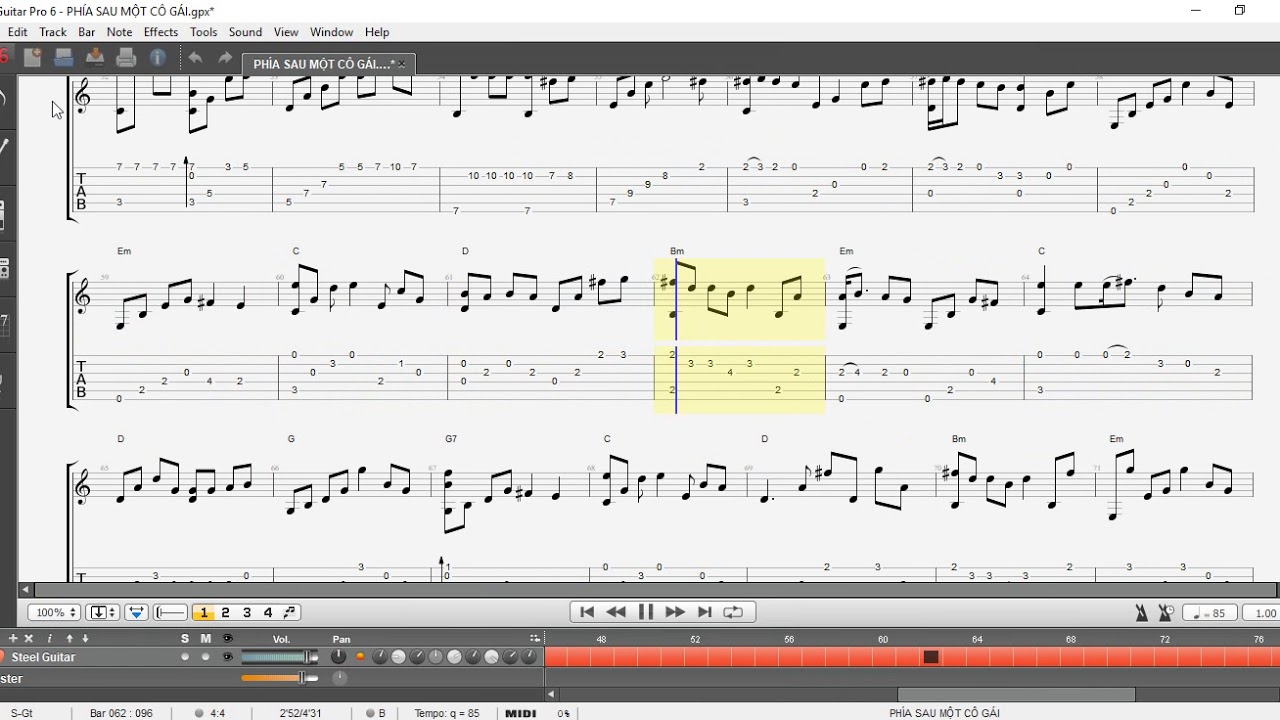This screenshot has height=720, width=1280.
Task: Jump to the last bar
Action: (704, 612)
